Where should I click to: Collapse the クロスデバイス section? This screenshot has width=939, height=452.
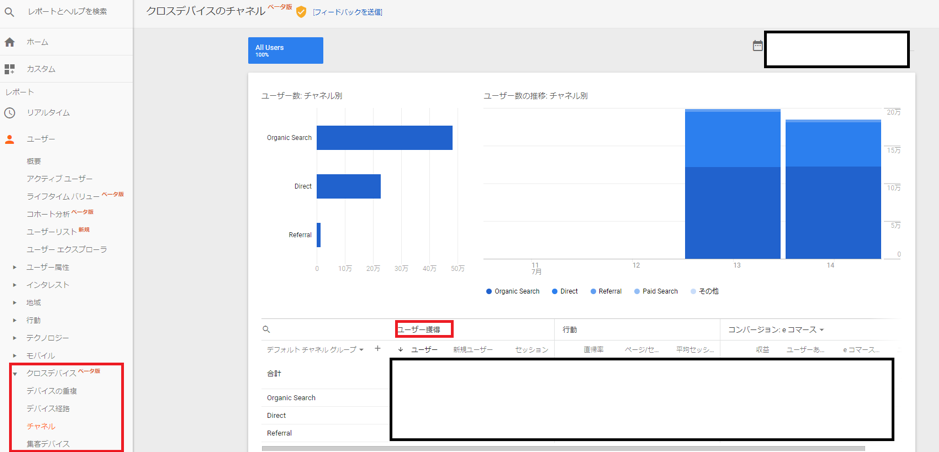(x=15, y=374)
